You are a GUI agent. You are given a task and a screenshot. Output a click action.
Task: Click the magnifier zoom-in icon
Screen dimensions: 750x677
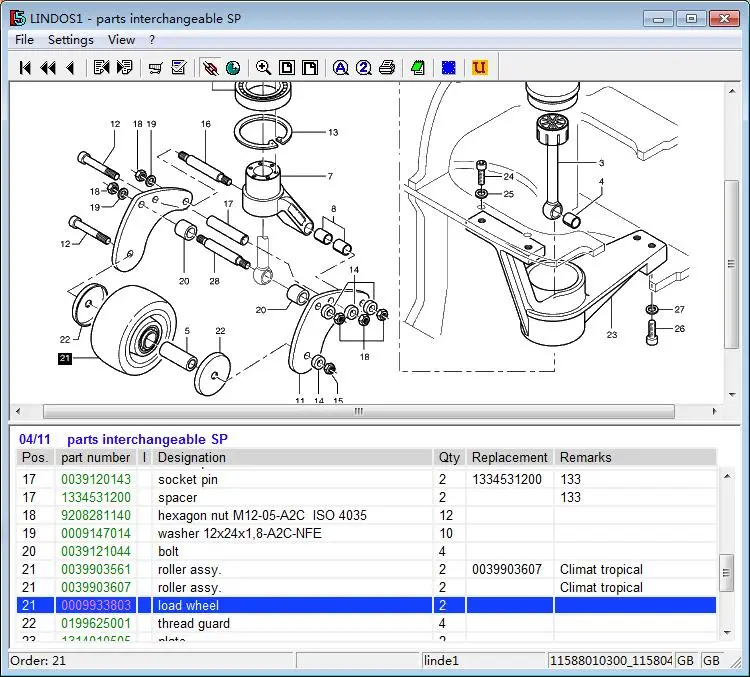(263, 67)
